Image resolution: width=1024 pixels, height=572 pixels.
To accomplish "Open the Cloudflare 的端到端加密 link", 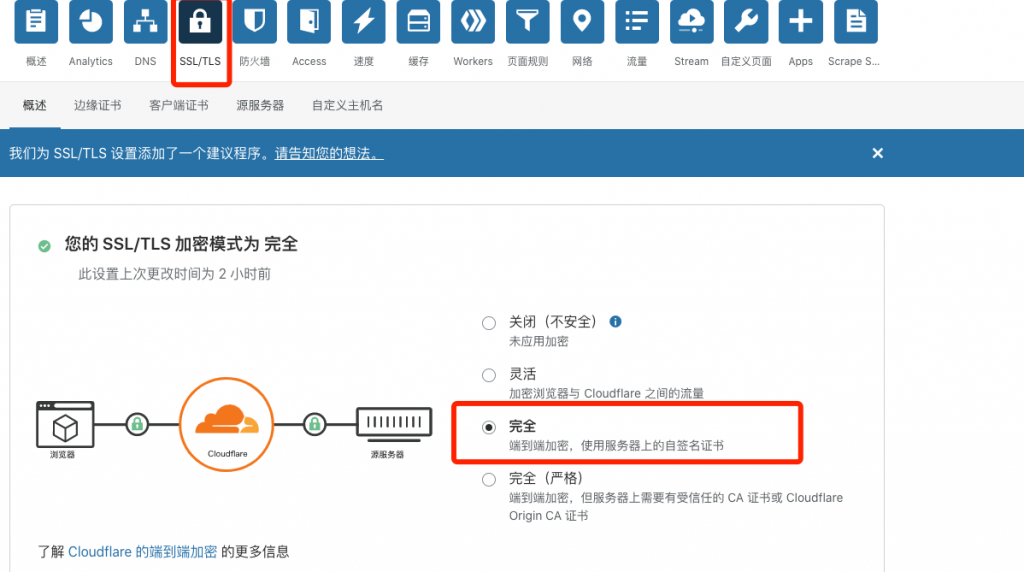I will pos(142,551).
